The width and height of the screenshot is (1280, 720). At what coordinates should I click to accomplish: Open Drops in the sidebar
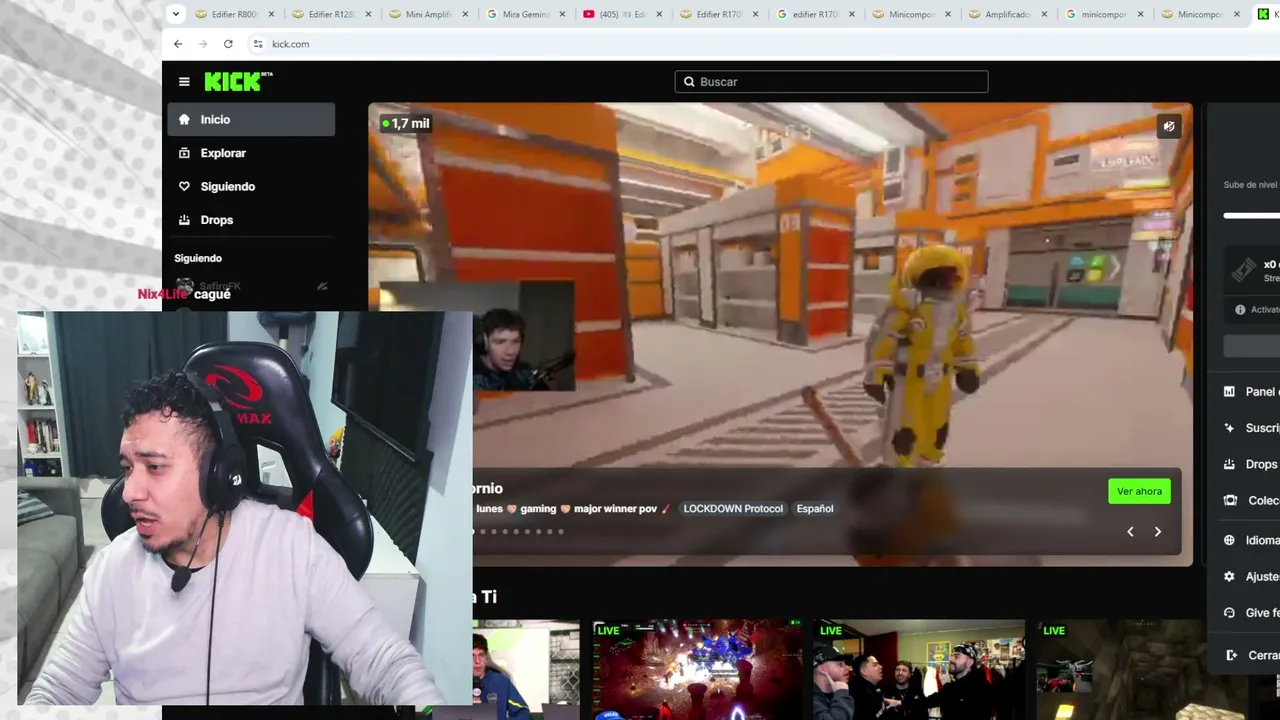coord(251,220)
